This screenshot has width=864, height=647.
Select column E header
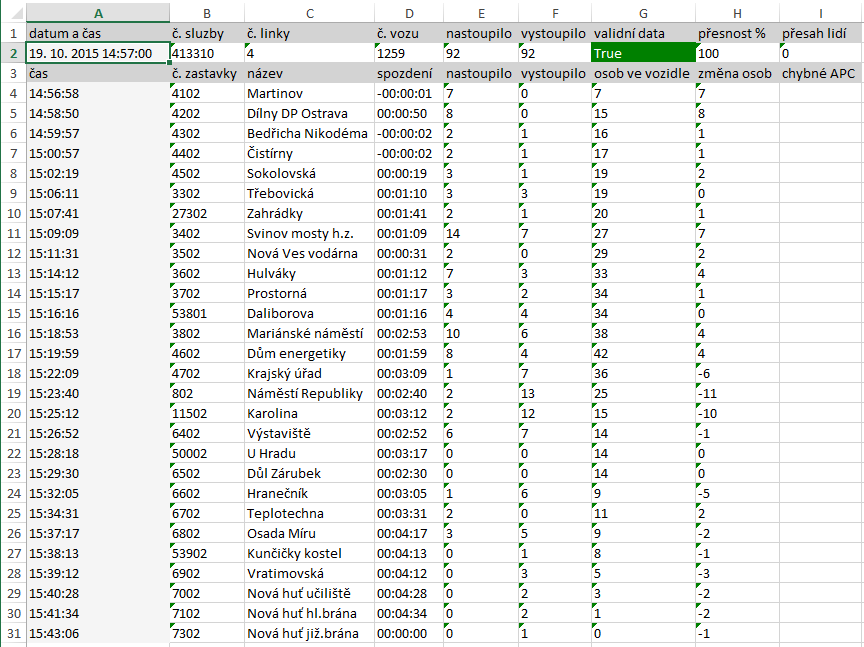481,13
